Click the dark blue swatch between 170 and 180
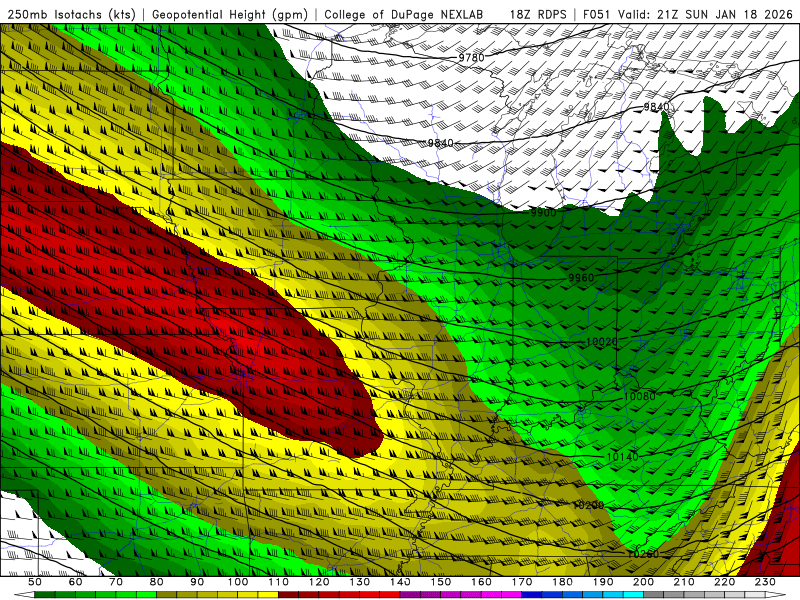800x600 pixels. pos(532,595)
